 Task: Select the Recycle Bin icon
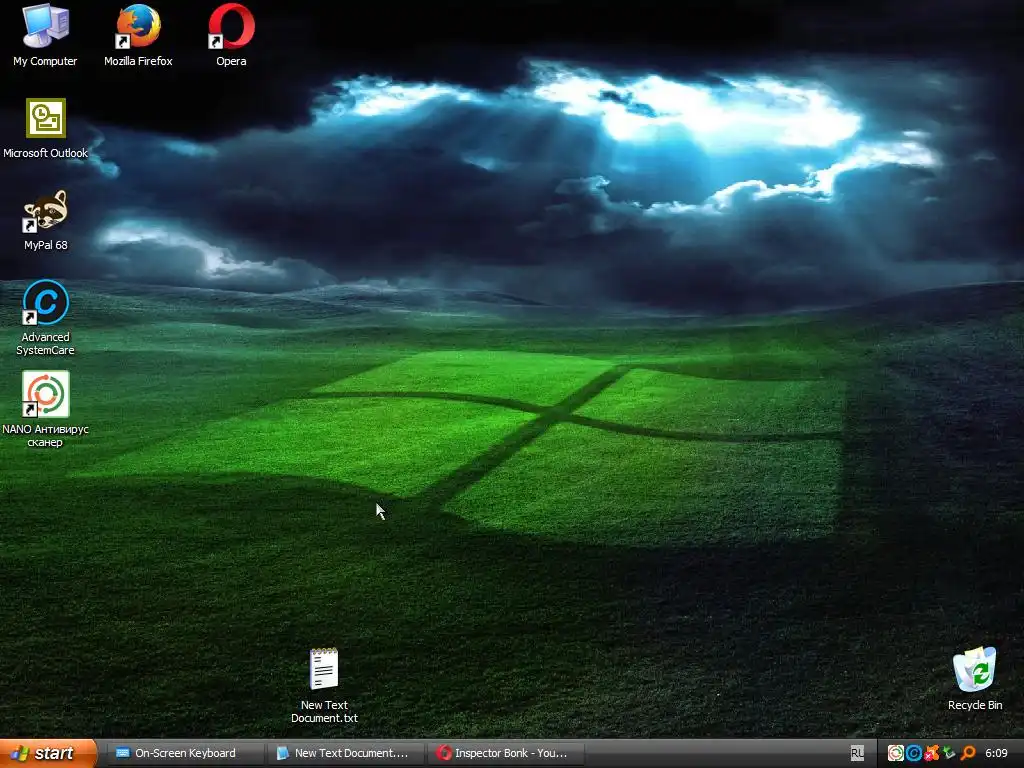click(974, 679)
